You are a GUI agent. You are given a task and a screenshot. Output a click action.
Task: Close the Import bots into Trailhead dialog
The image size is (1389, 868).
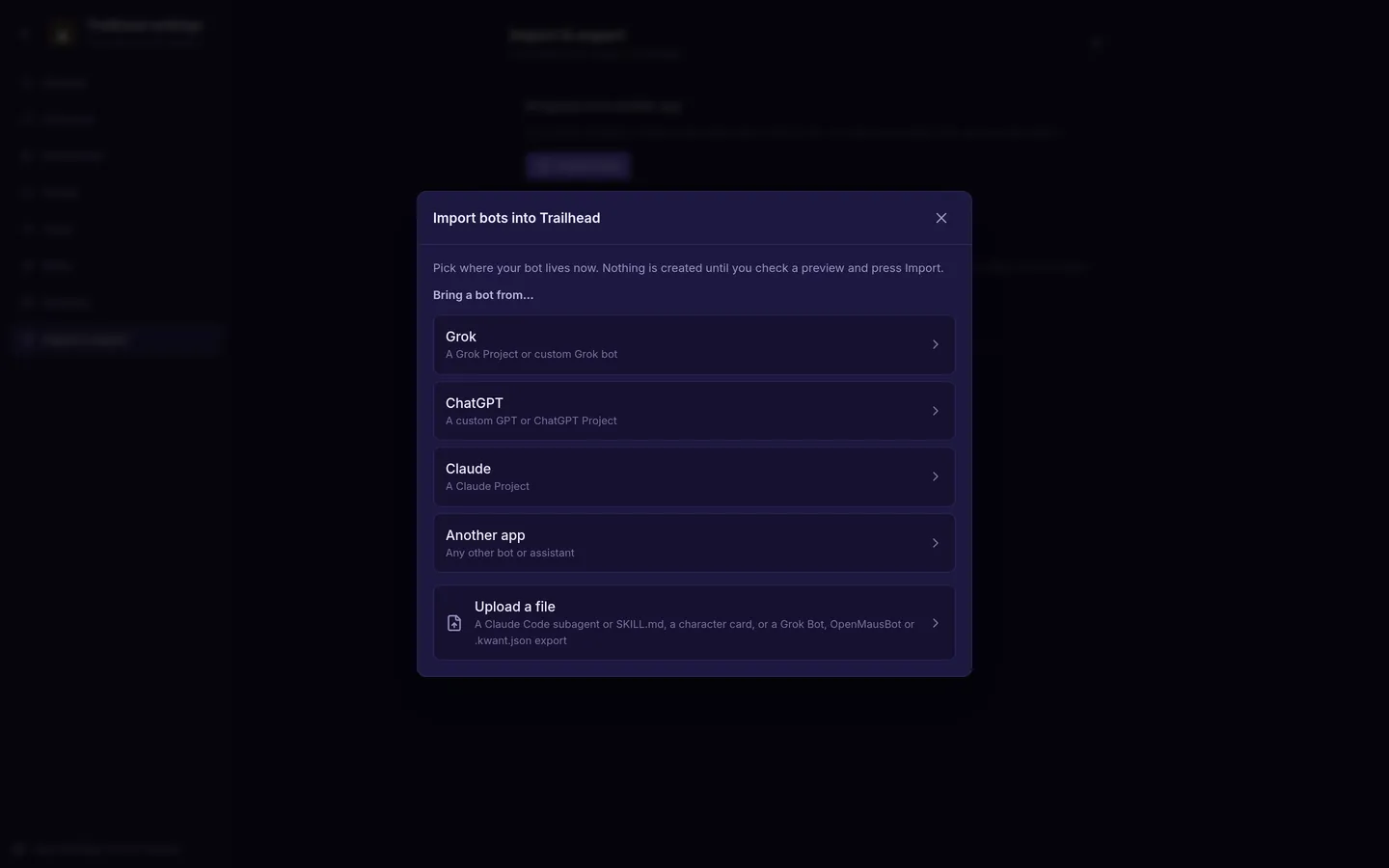941,218
